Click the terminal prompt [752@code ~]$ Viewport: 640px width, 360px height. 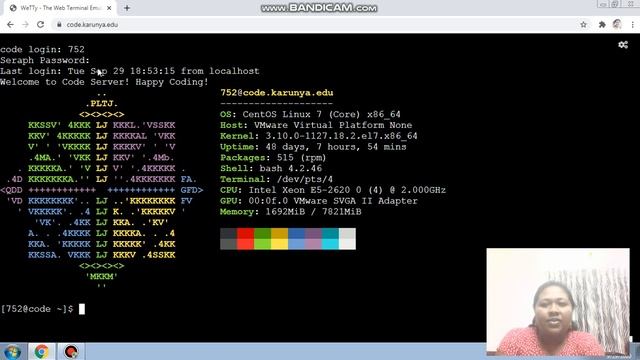point(37,309)
